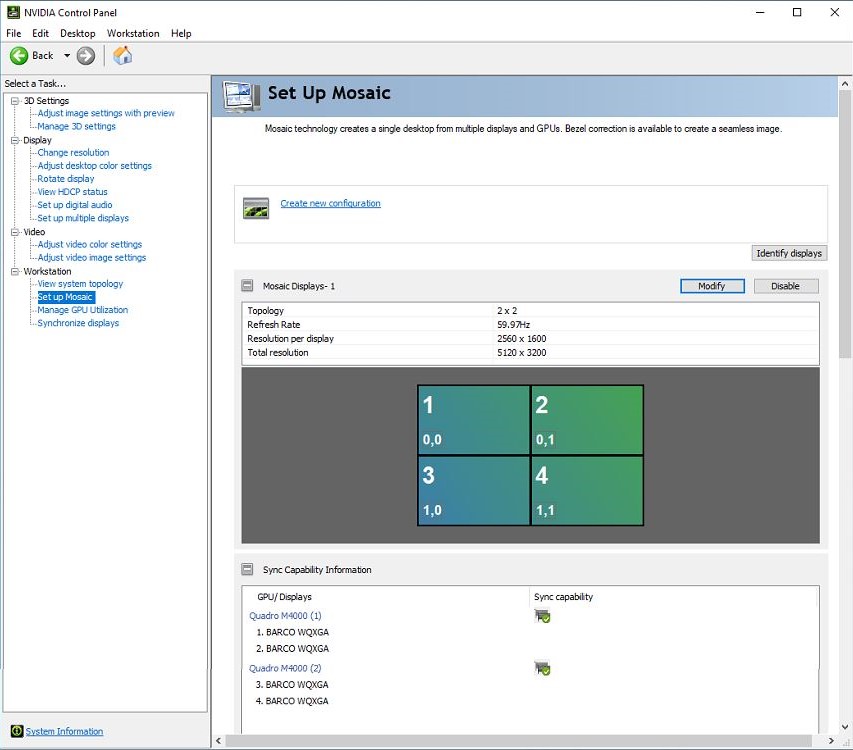Open the Desktop menu
Screen dimensions: 853x750
[x=78, y=33]
